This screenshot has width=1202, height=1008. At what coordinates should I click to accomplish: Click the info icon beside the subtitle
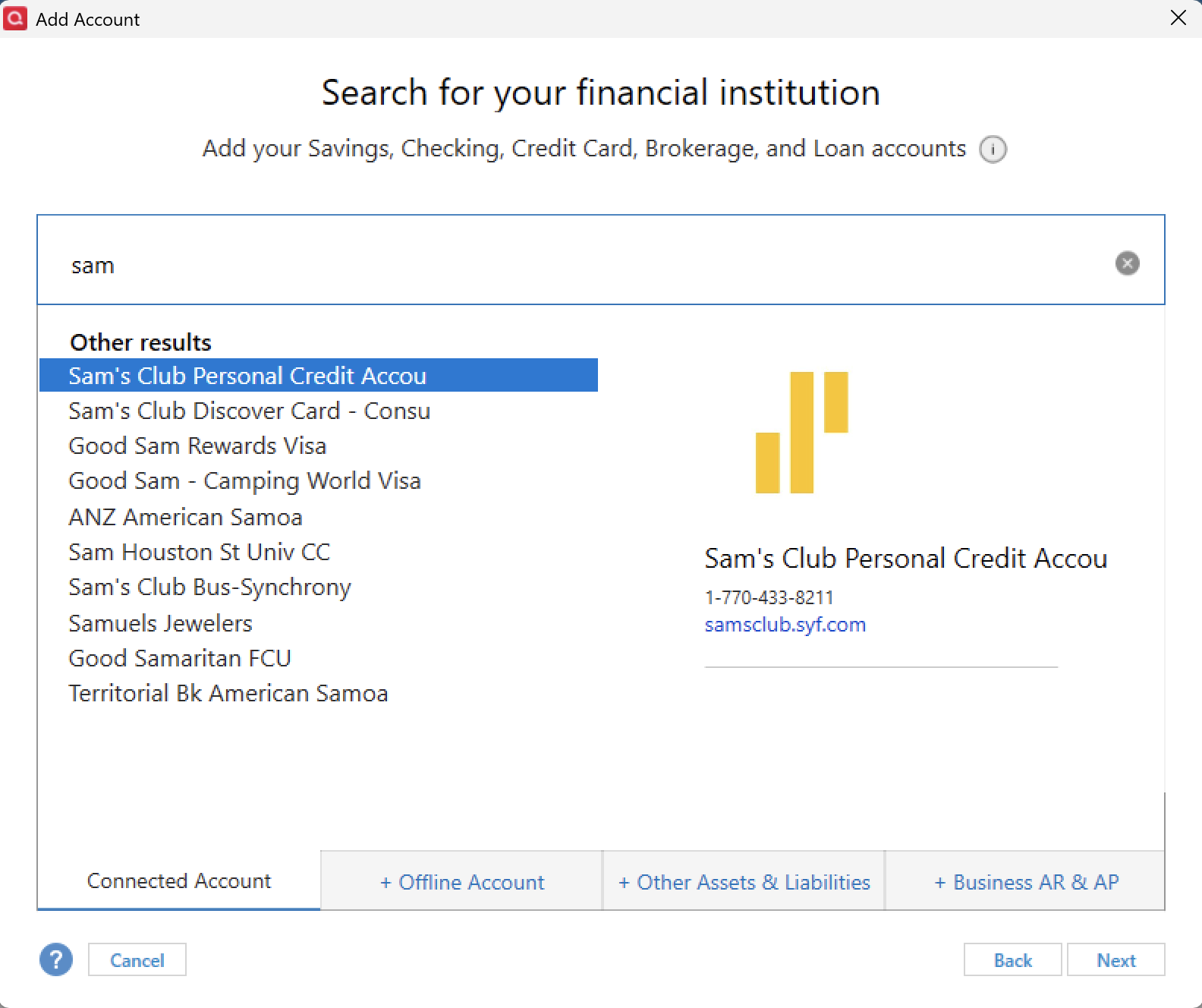993,150
